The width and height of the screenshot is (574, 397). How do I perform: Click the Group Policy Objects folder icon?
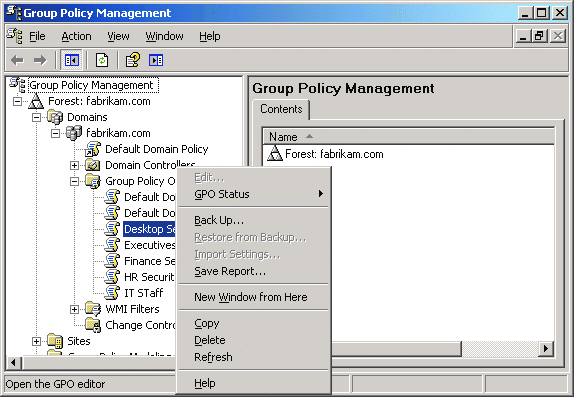click(x=93, y=181)
